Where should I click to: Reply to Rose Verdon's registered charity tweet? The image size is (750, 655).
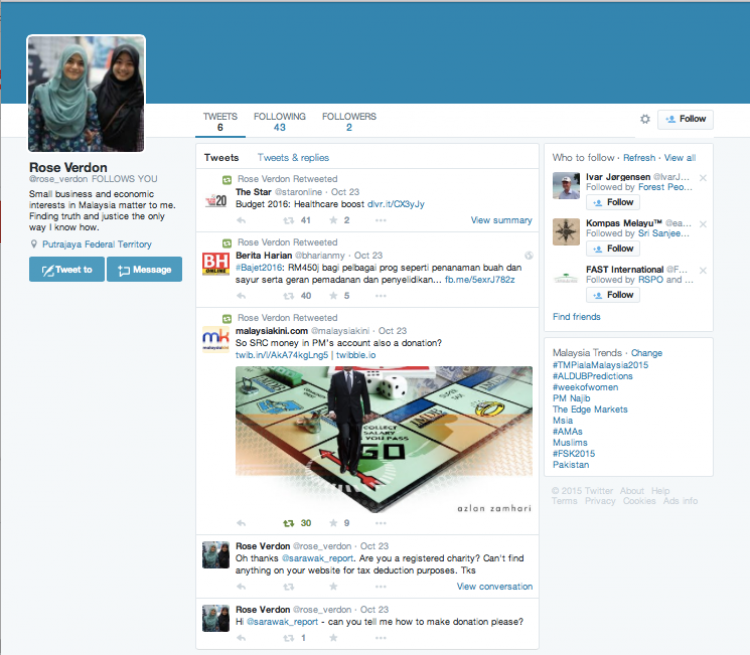click(241, 587)
